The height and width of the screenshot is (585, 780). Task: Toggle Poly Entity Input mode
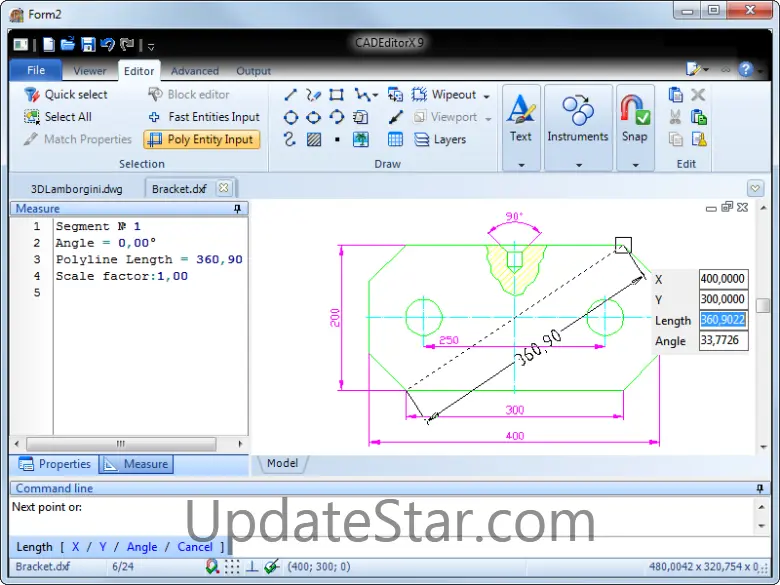coord(202,139)
